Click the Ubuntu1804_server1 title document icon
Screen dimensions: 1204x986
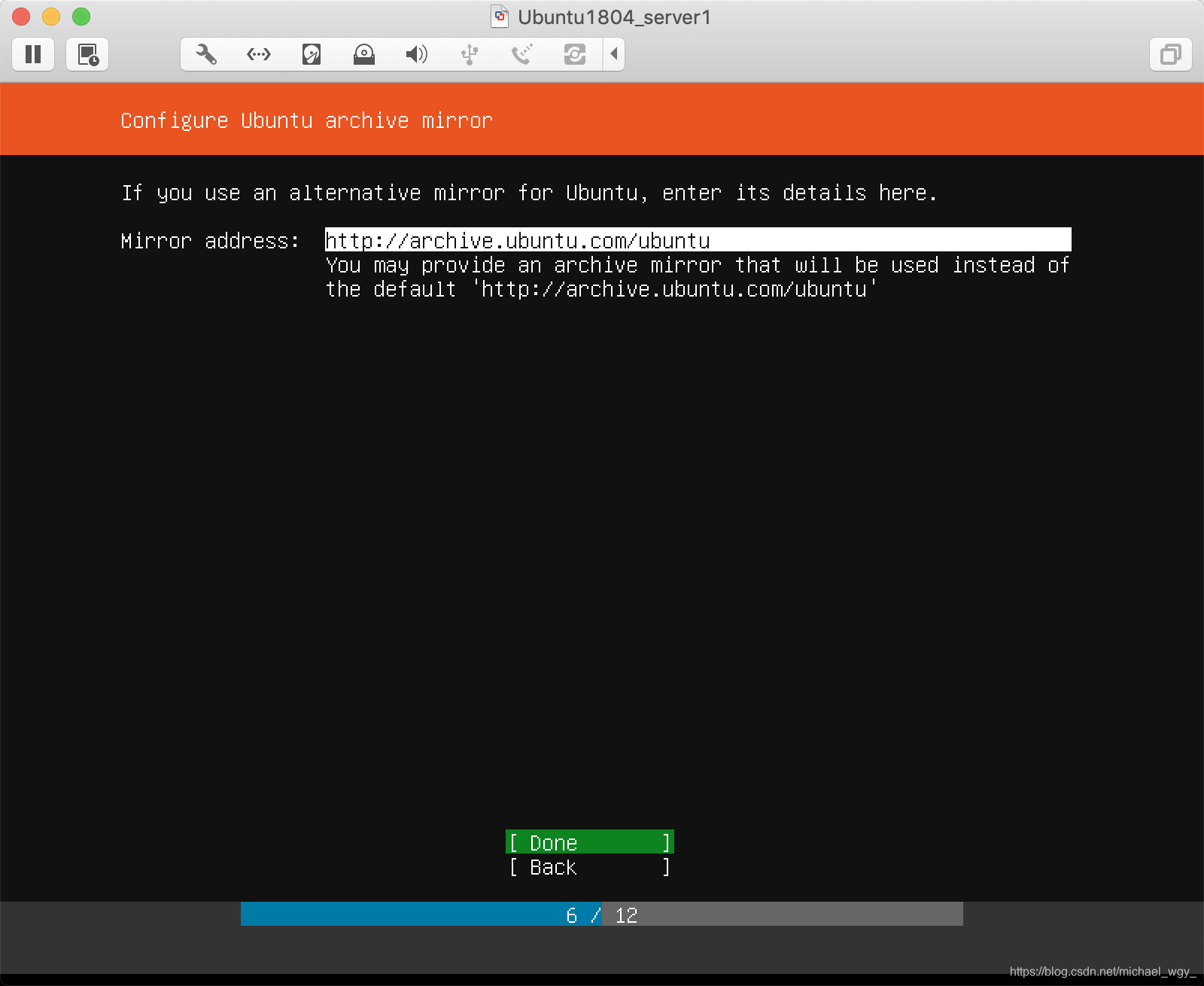(500, 17)
